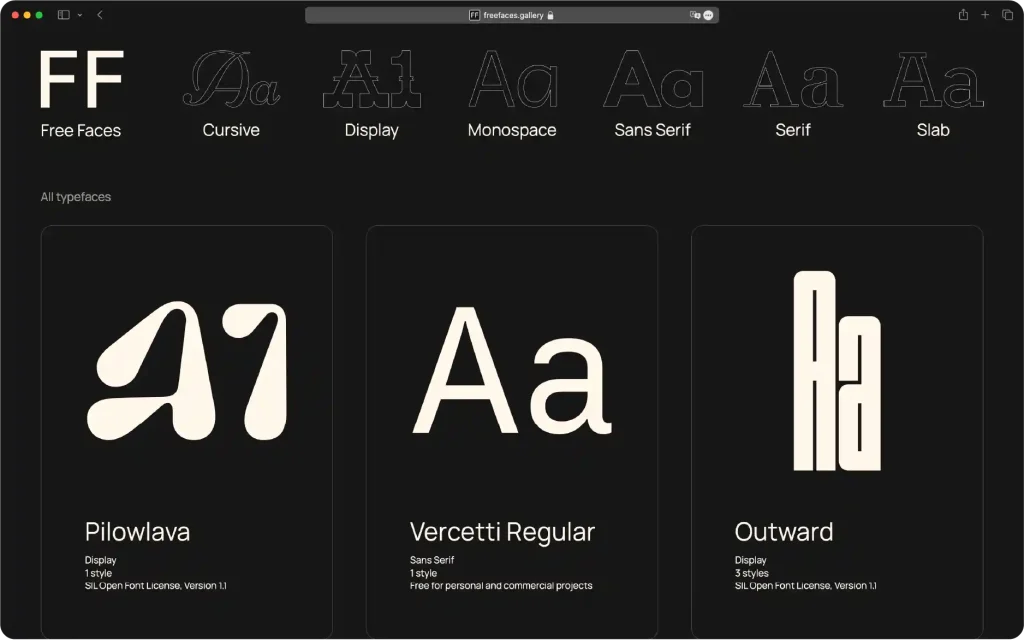Browse the Sans Serif category

click(652, 94)
